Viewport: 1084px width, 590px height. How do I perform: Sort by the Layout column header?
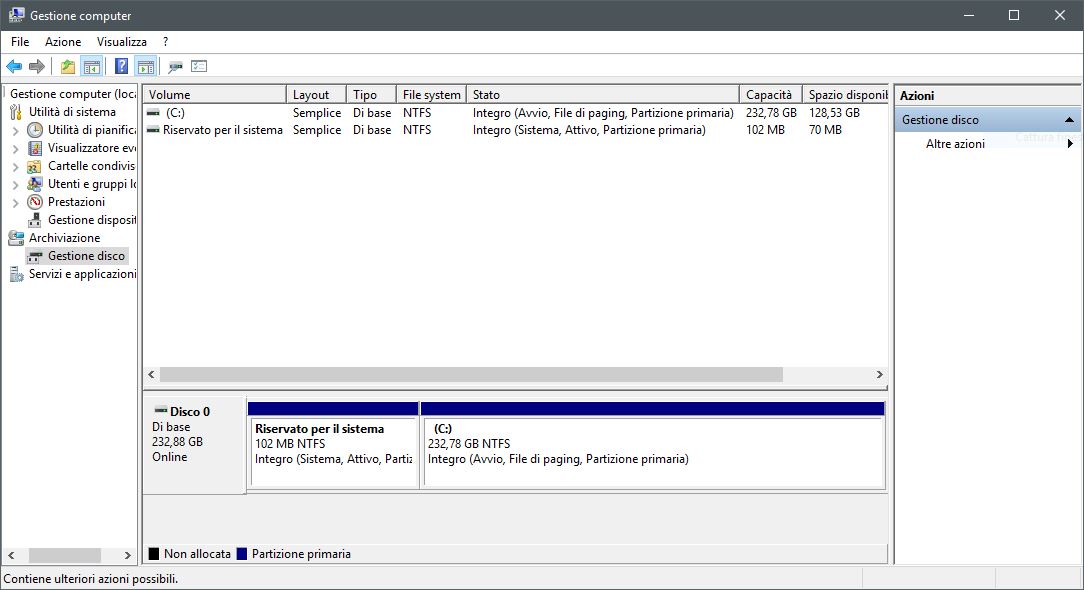click(x=316, y=94)
